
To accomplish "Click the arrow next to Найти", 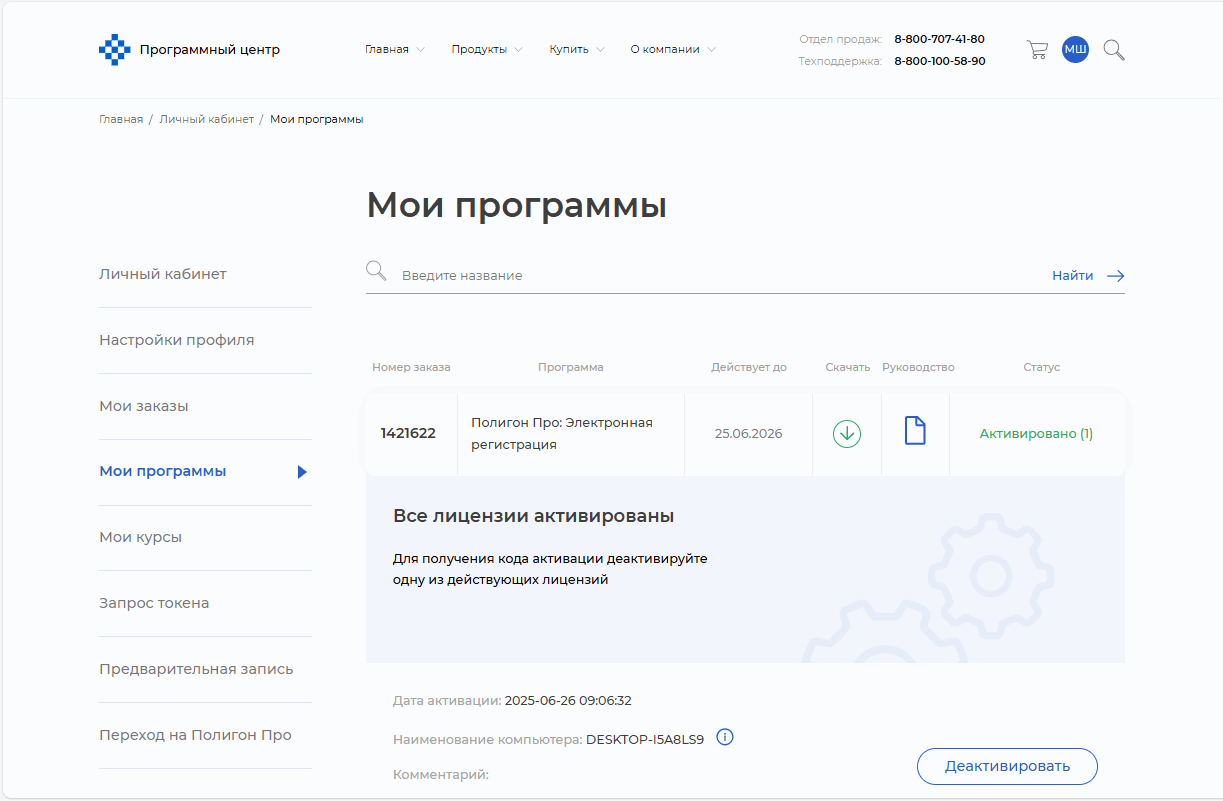I will (1116, 276).
